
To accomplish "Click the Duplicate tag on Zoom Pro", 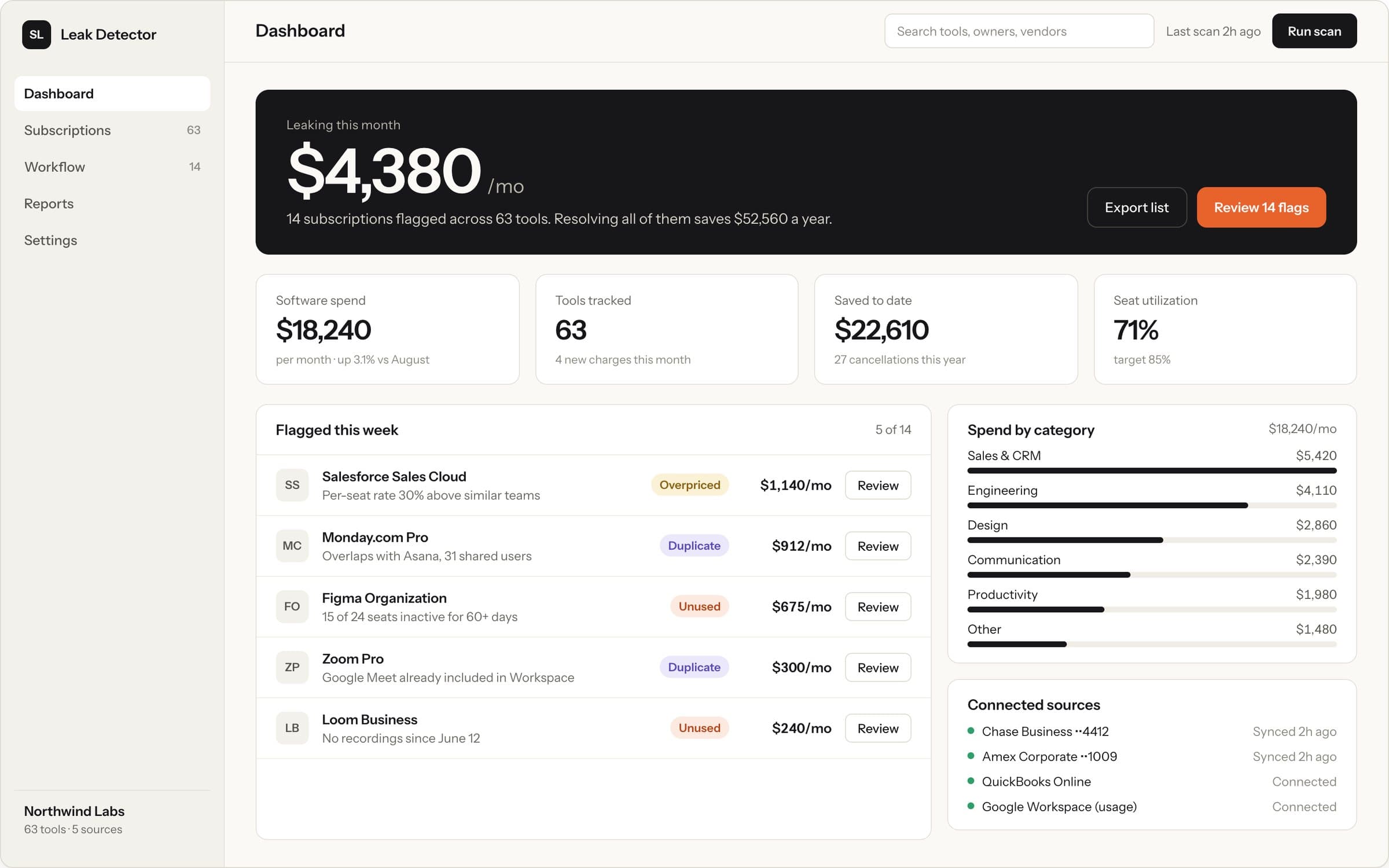I will 694,667.
